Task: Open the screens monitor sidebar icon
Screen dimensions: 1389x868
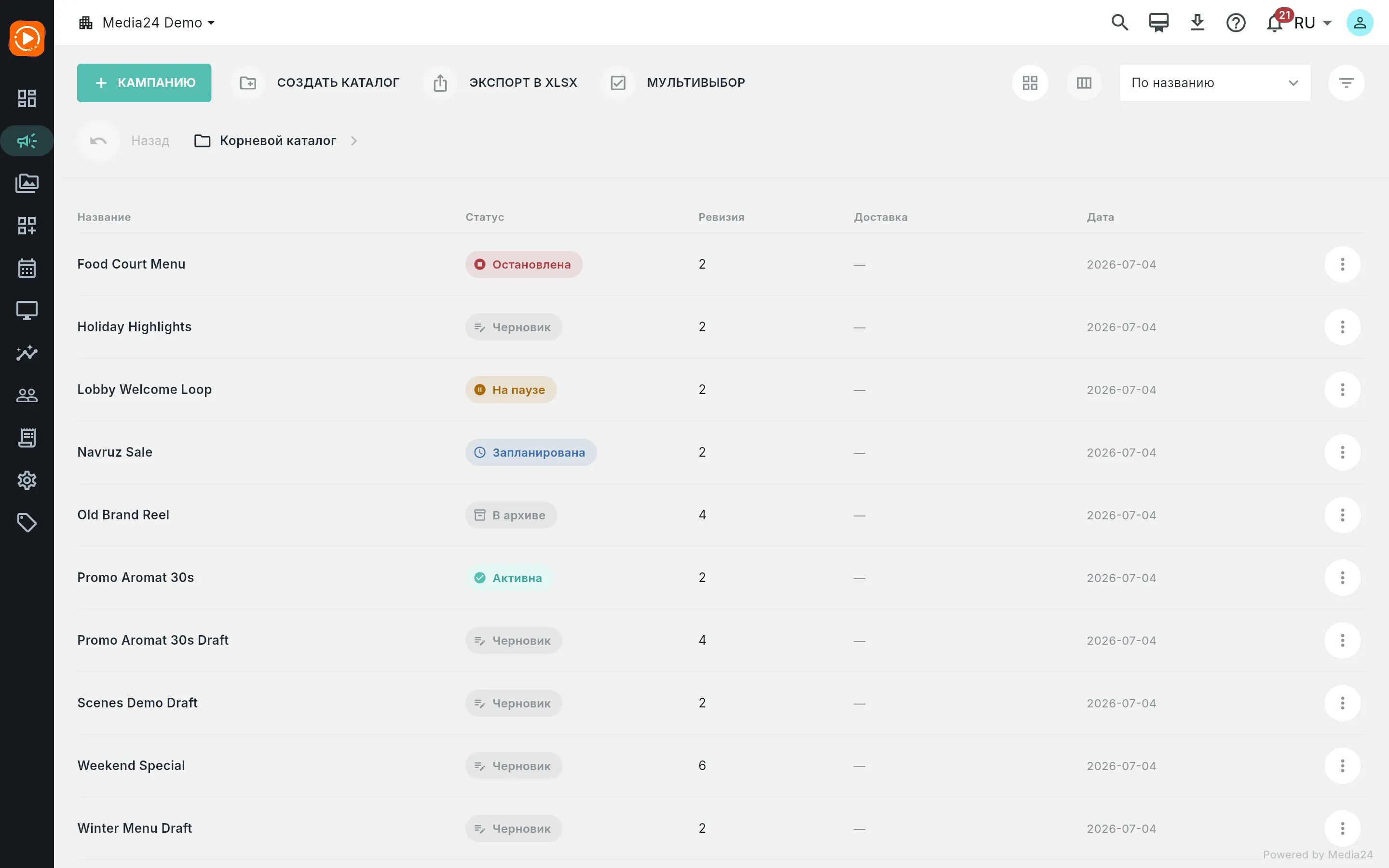Action: pyautogui.click(x=27, y=311)
